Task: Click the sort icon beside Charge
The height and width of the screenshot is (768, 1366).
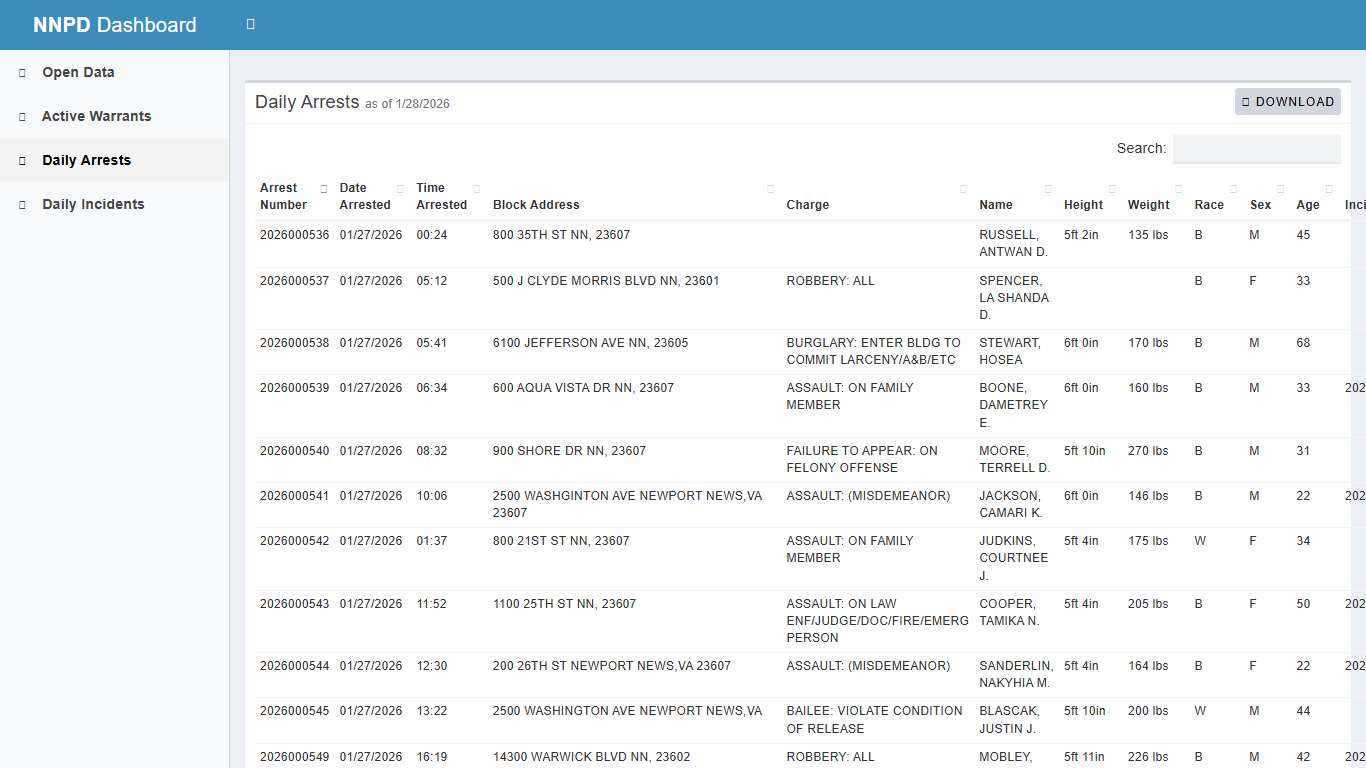Action: (x=963, y=188)
